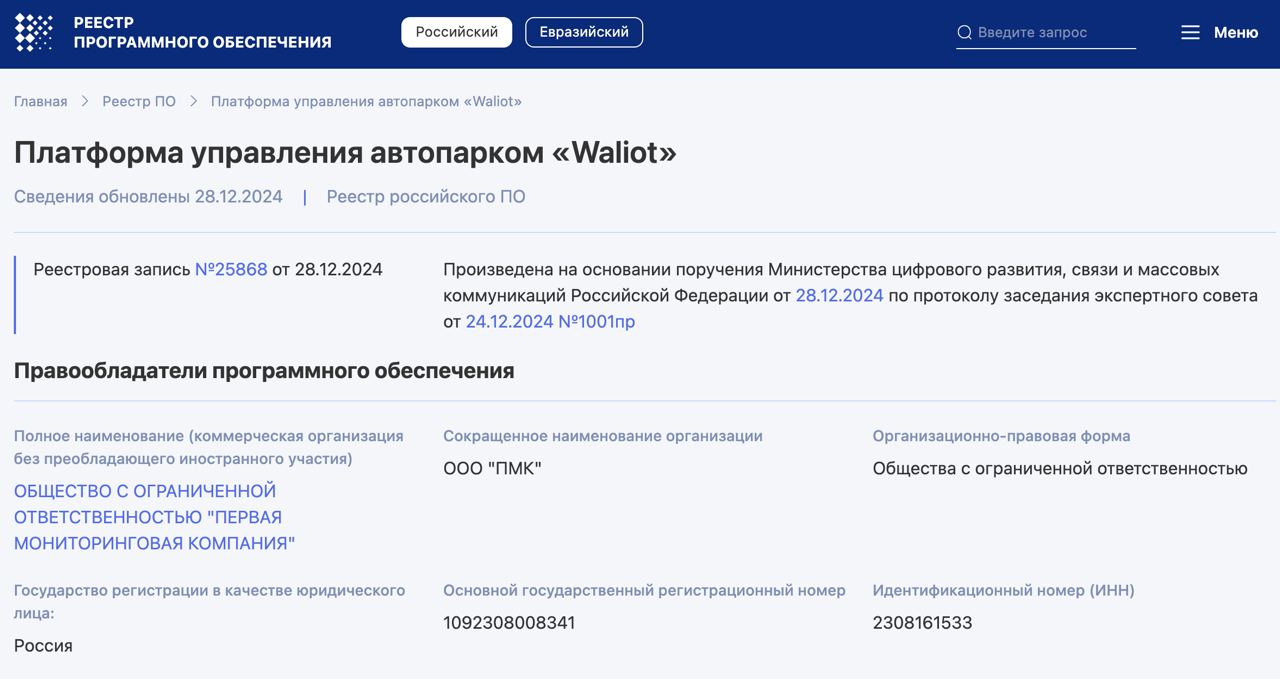The width and height of the screenshot is (1280, 679).
Task: Click the registry logo icon in header
Action: (x=34, y=32)
